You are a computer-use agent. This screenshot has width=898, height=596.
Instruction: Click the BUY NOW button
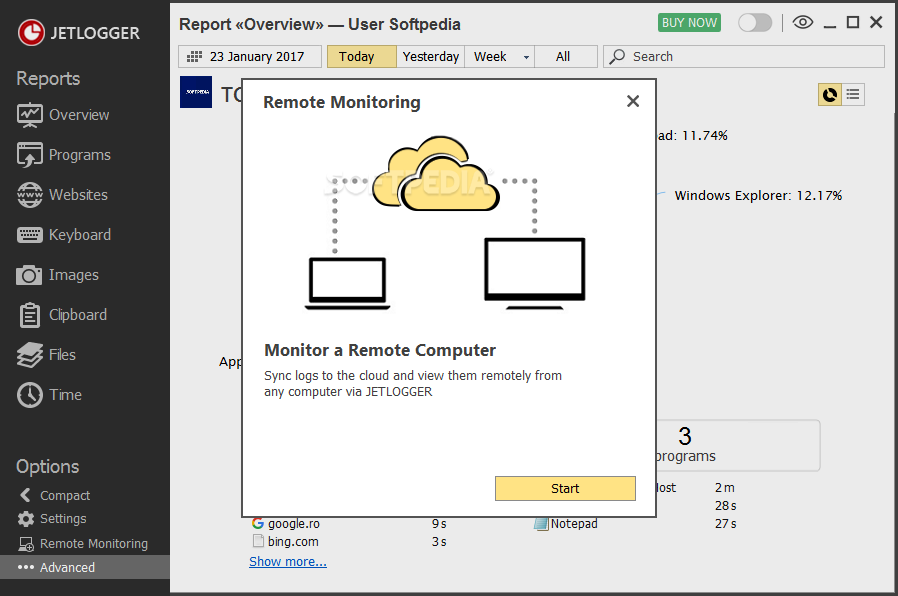point(689,23)
